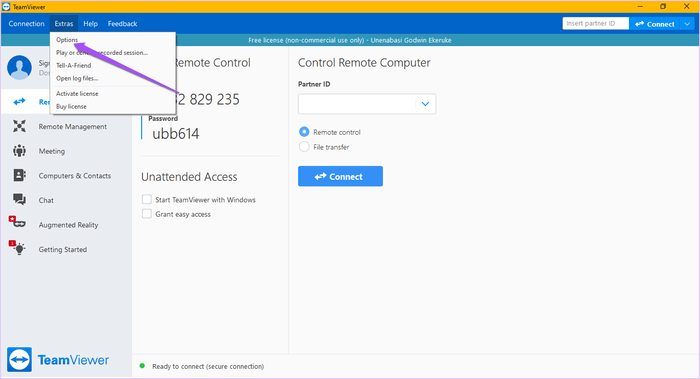
Task: Click the green connection status indicator
Action: pyautogui.click(x=142, y=366)
